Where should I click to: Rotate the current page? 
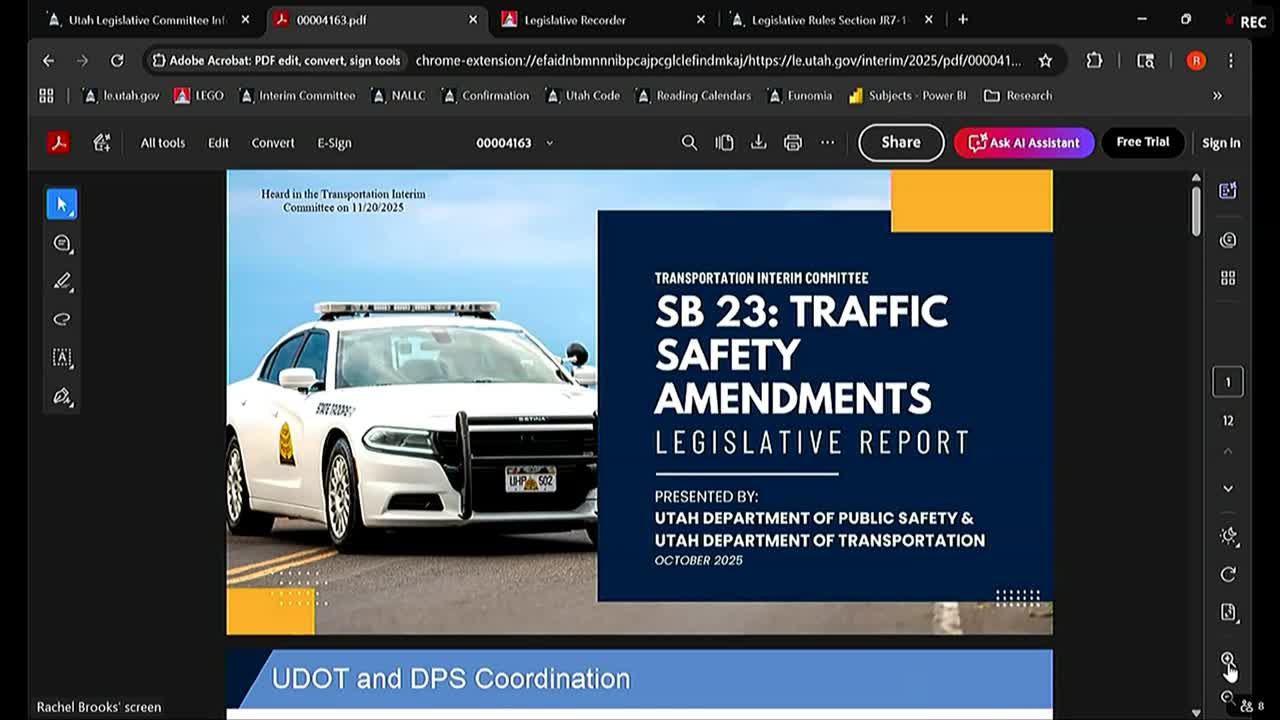tap(1229, 573)
